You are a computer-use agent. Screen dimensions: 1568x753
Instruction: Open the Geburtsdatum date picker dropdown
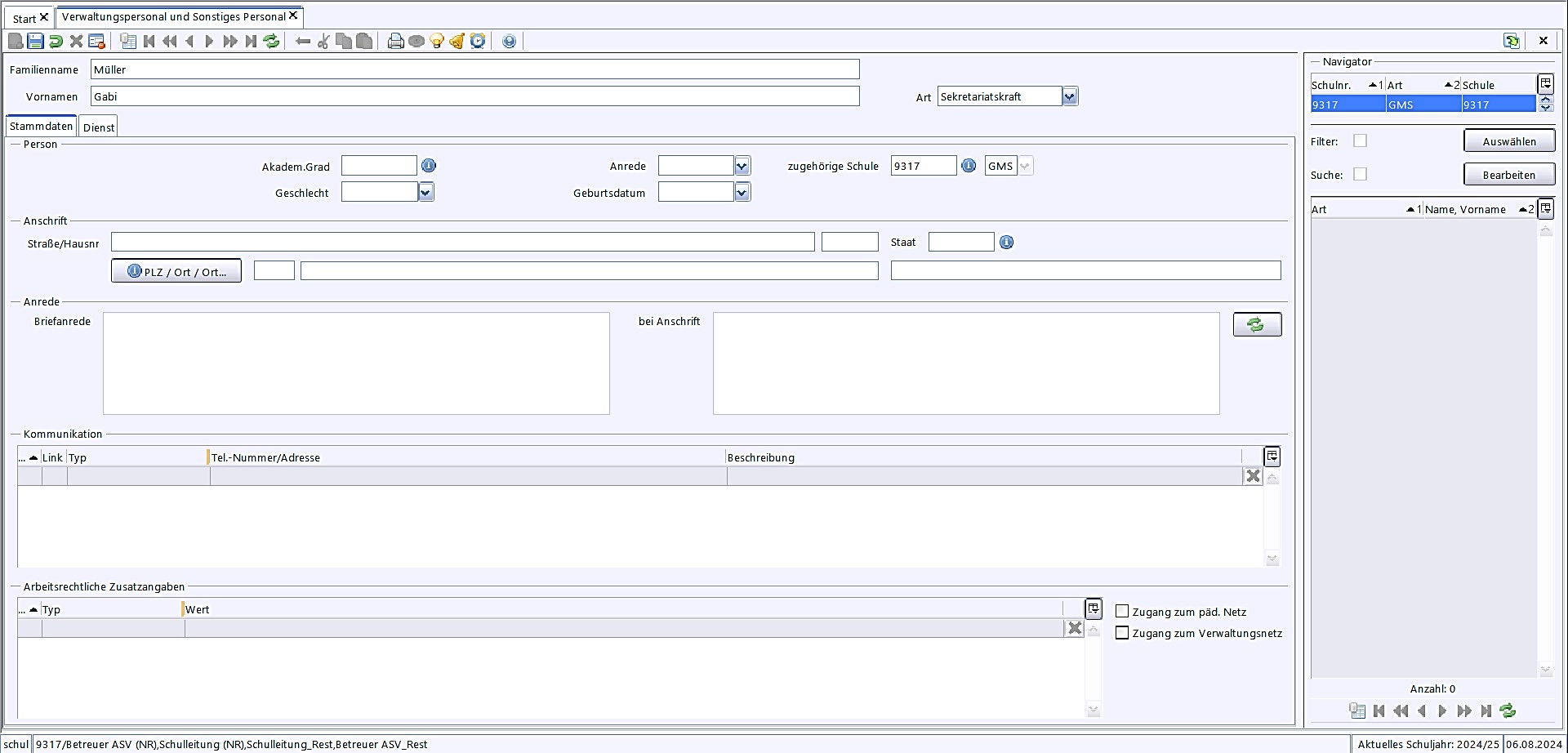742,192
